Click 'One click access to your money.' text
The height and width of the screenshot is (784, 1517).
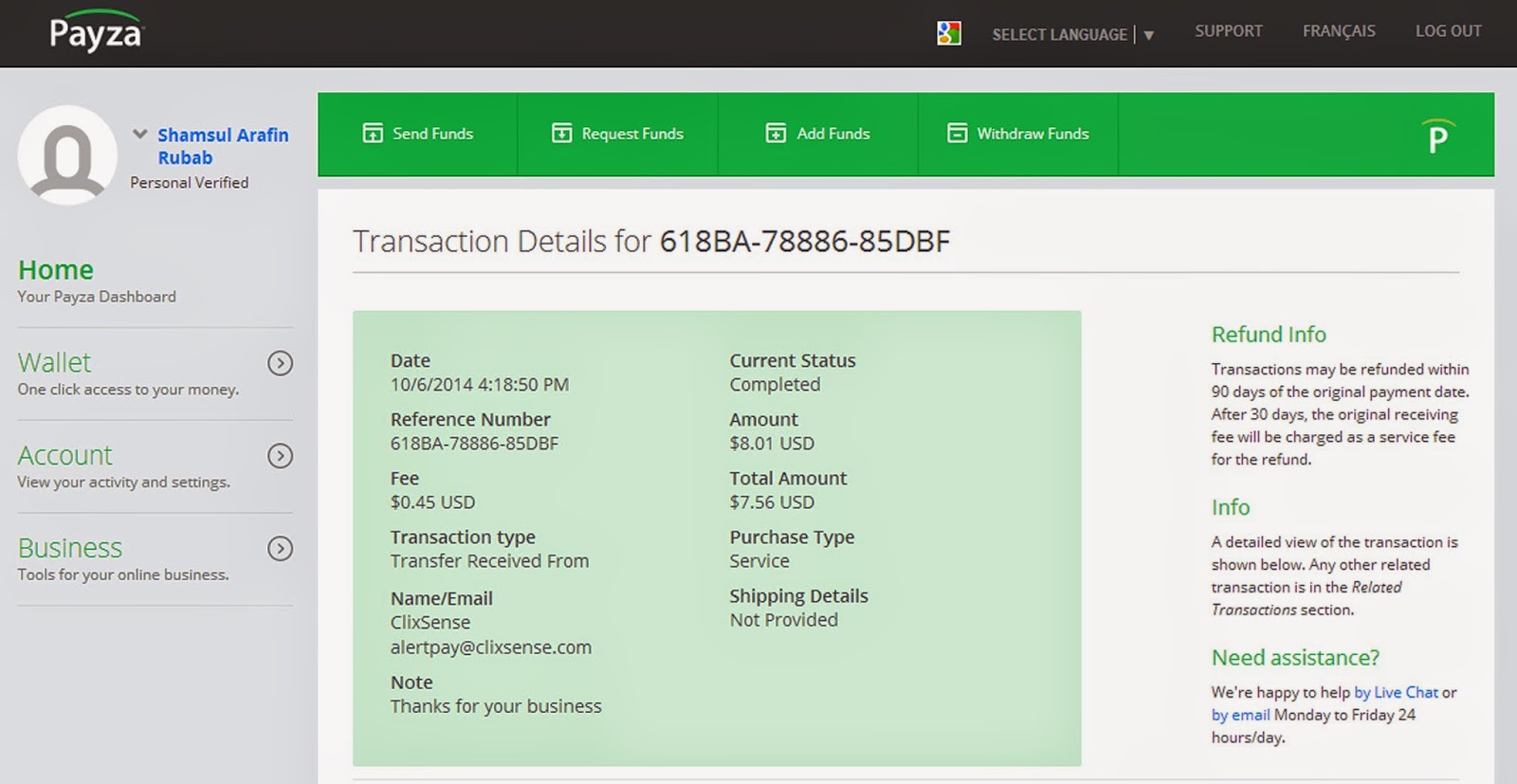[x=128, y=390]
